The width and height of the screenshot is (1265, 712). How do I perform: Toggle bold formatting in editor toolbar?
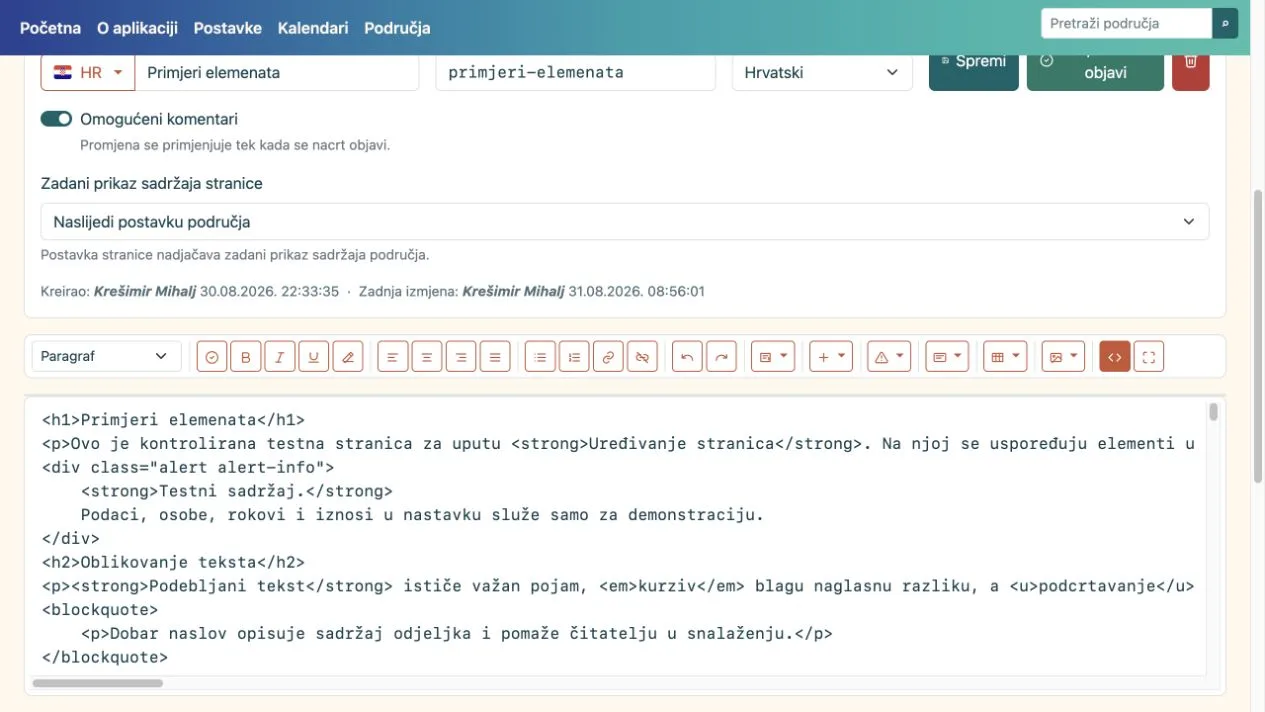246,357
